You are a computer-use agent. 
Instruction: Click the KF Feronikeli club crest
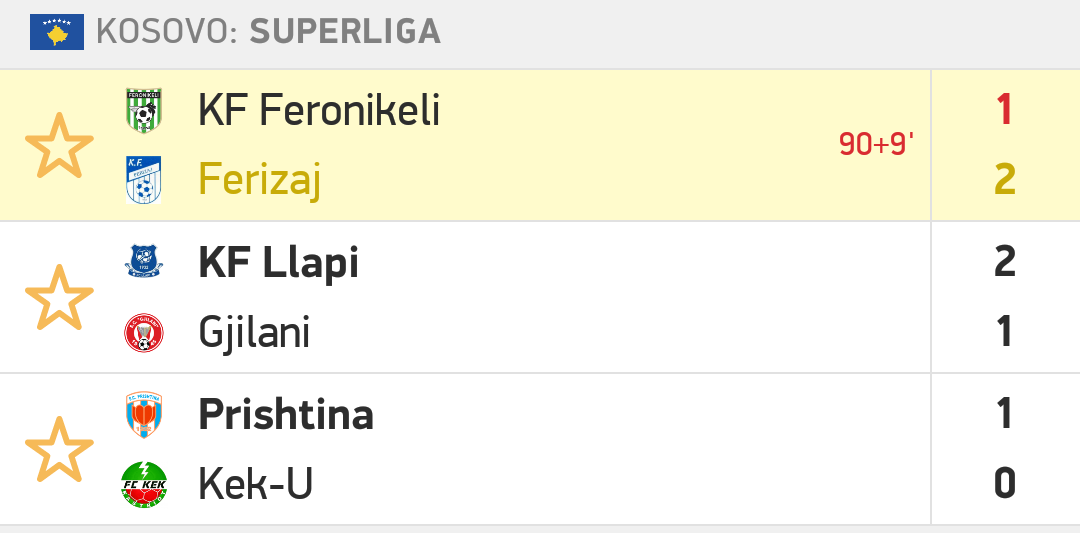click(x=144, y=110)
